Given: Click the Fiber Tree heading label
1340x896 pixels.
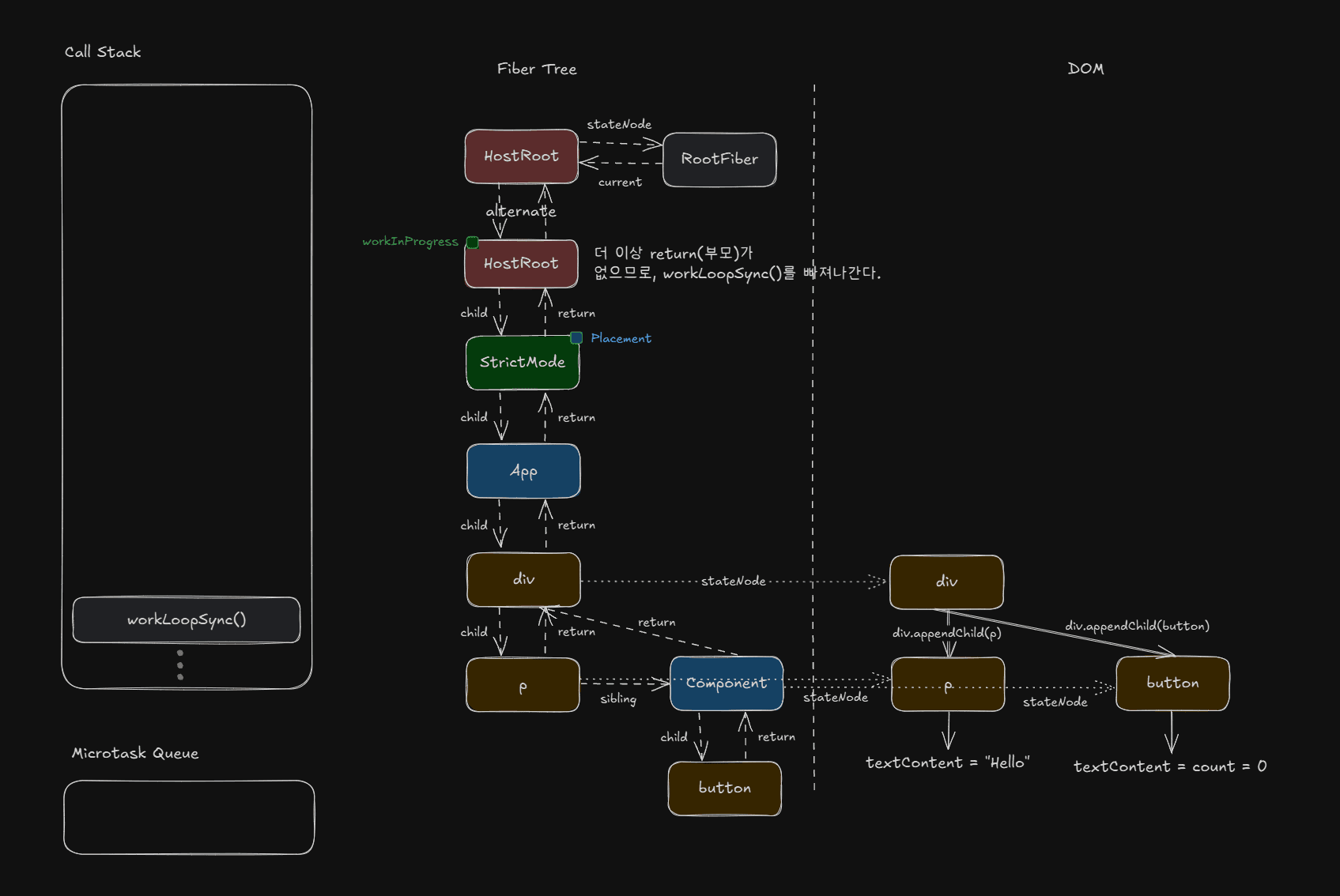Looking at the screenshot, I should point(537,70).
